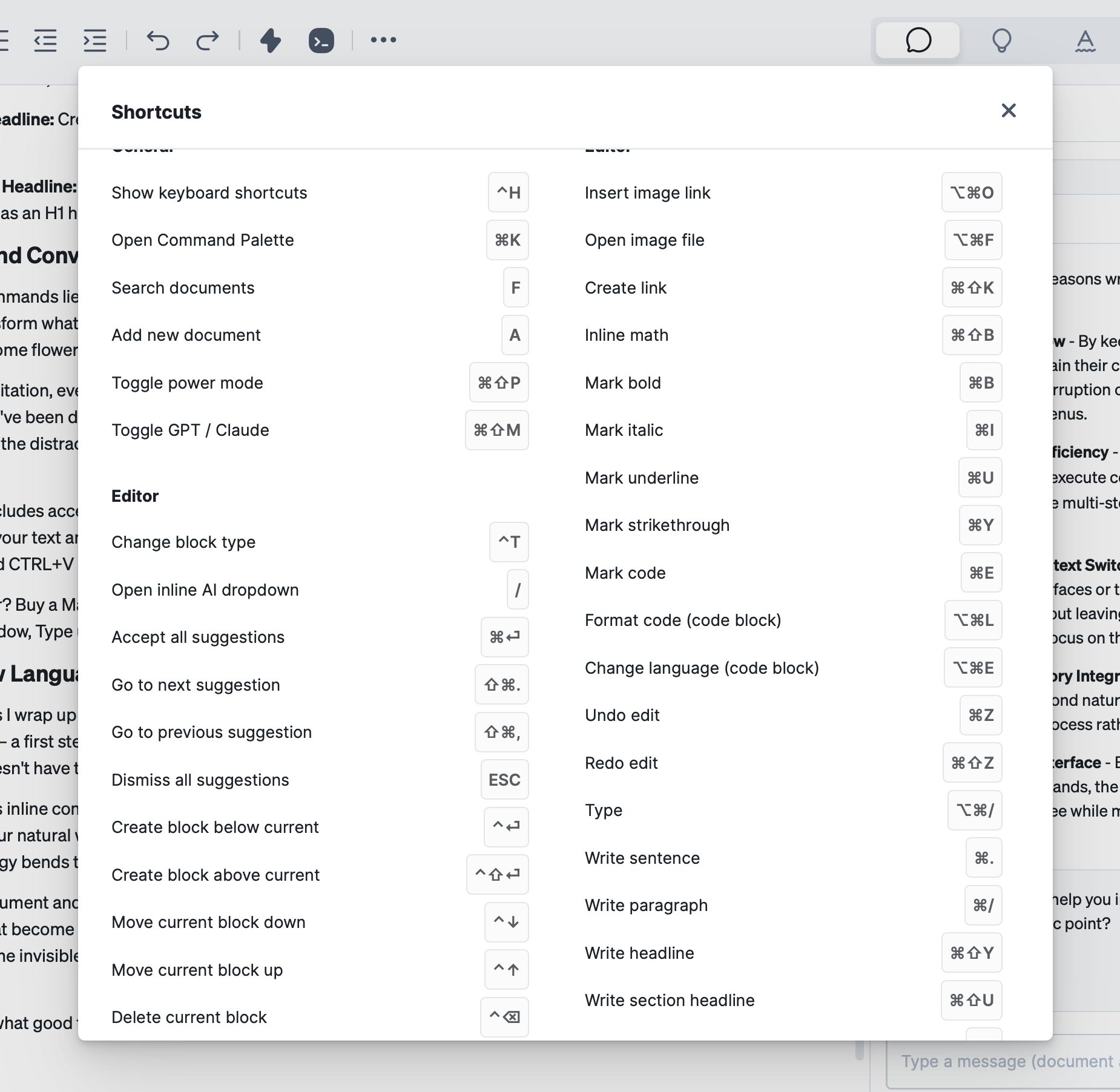Image resolution: width=1120 pixels, height=1092 pixels.
Task: Click the 'Accept all suggestions' label
Action: 198,637
